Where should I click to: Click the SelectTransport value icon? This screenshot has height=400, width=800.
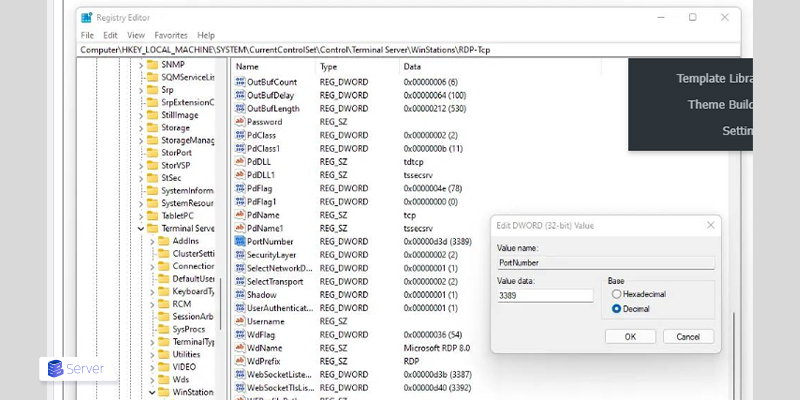click(240, 281)
